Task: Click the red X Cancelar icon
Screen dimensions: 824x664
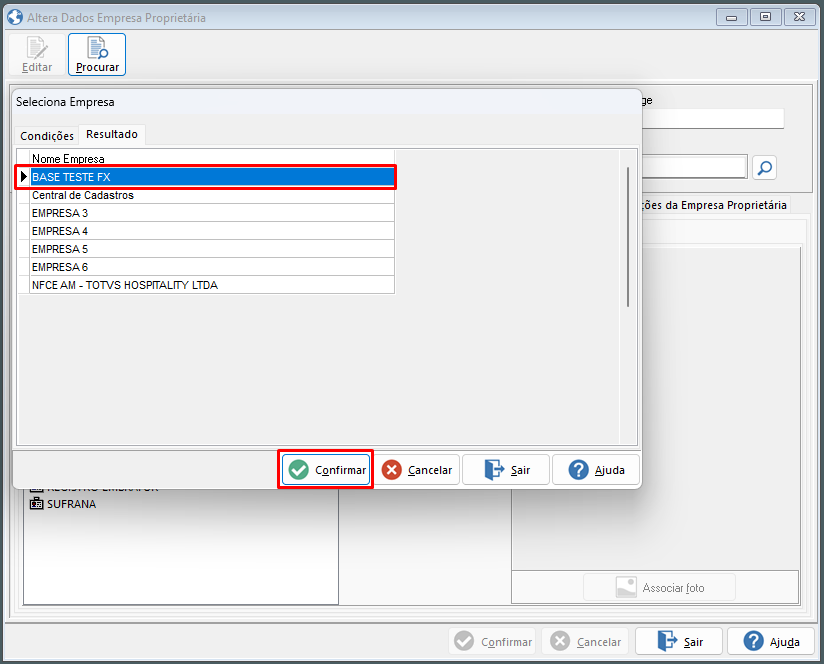Action: click(389, 469)
